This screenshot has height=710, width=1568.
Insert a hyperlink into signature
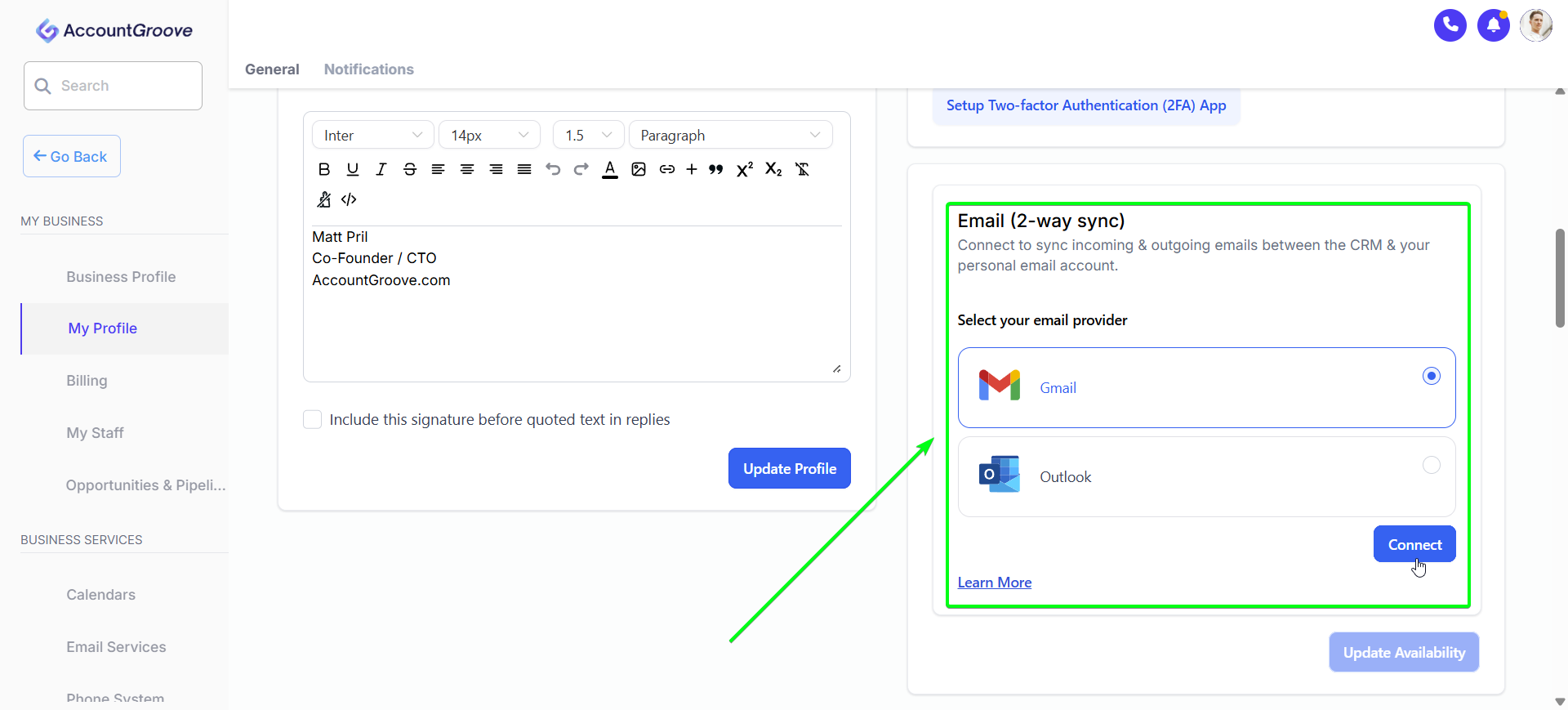tap(667, 169)
